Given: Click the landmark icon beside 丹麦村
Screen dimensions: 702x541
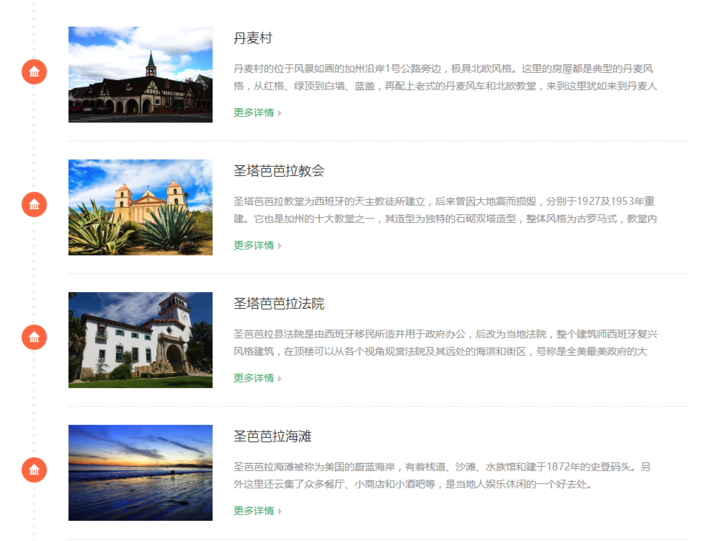Looking at the screenshot, I should point(34,72).
